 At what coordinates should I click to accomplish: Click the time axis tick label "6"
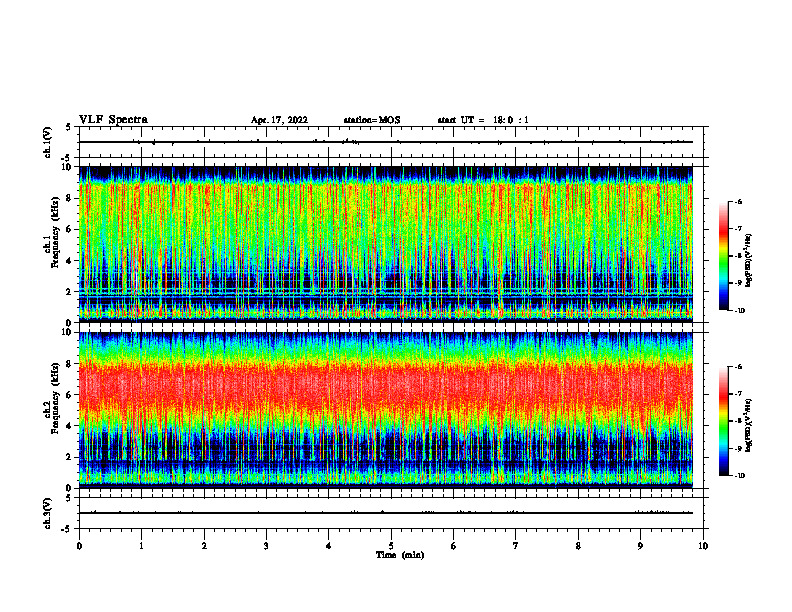click(x=453, y=546)
